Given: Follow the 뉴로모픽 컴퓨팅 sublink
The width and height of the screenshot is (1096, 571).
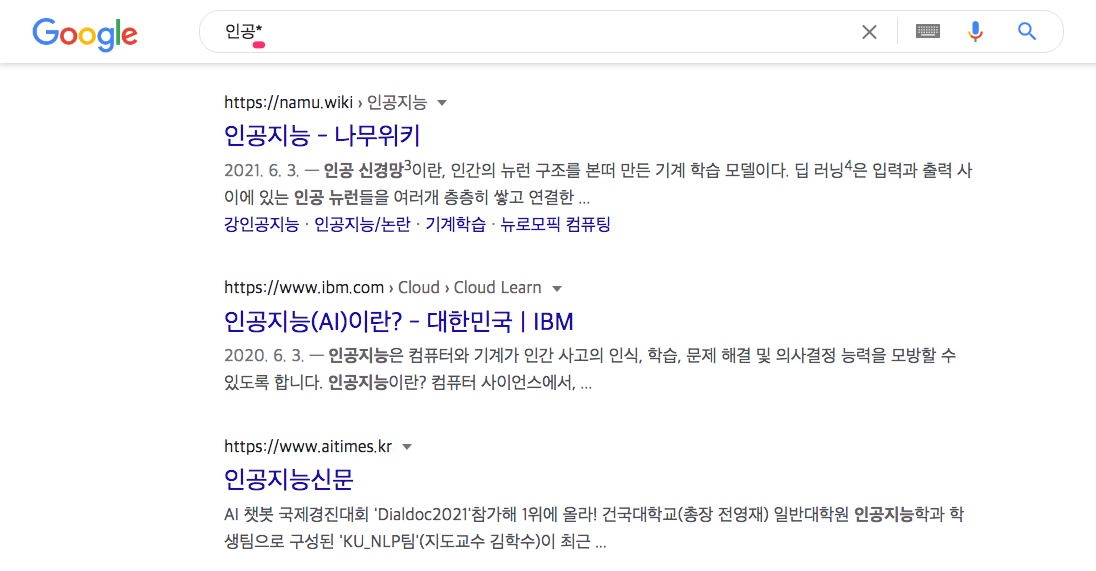Looking at the screenshot, I should tap(556, 224).
